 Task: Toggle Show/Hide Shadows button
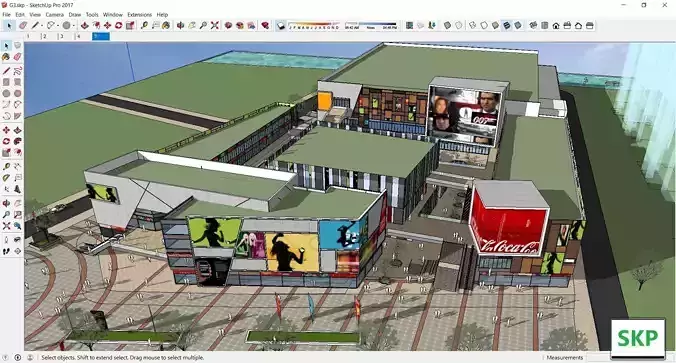(281, 25)
